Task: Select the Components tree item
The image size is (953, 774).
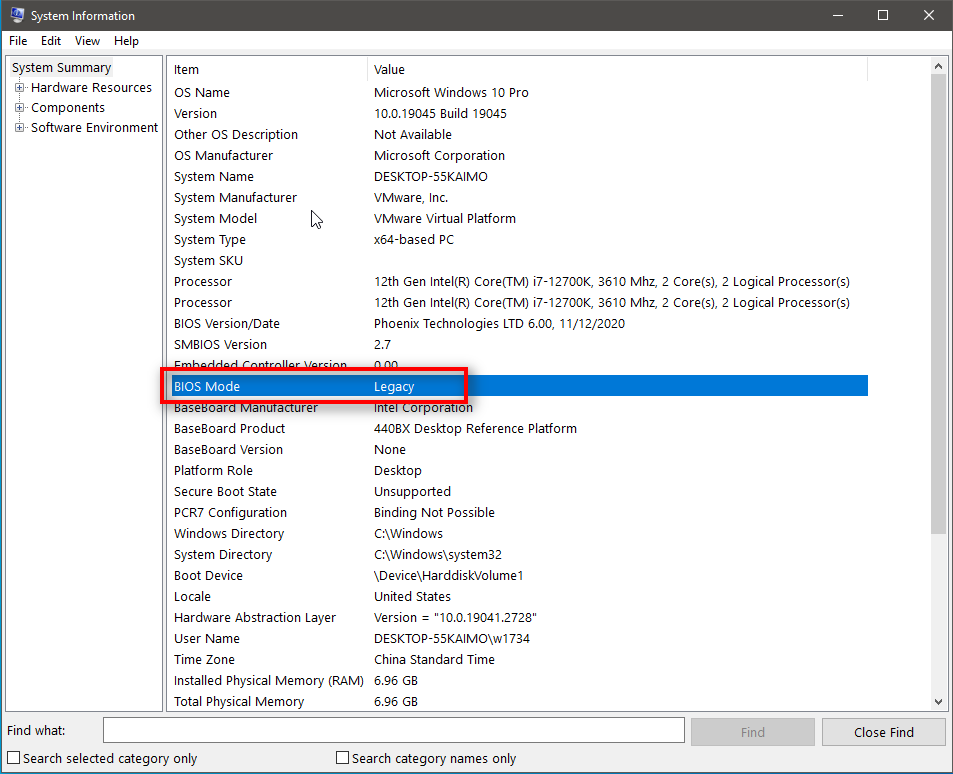Action: coord(68,108)
